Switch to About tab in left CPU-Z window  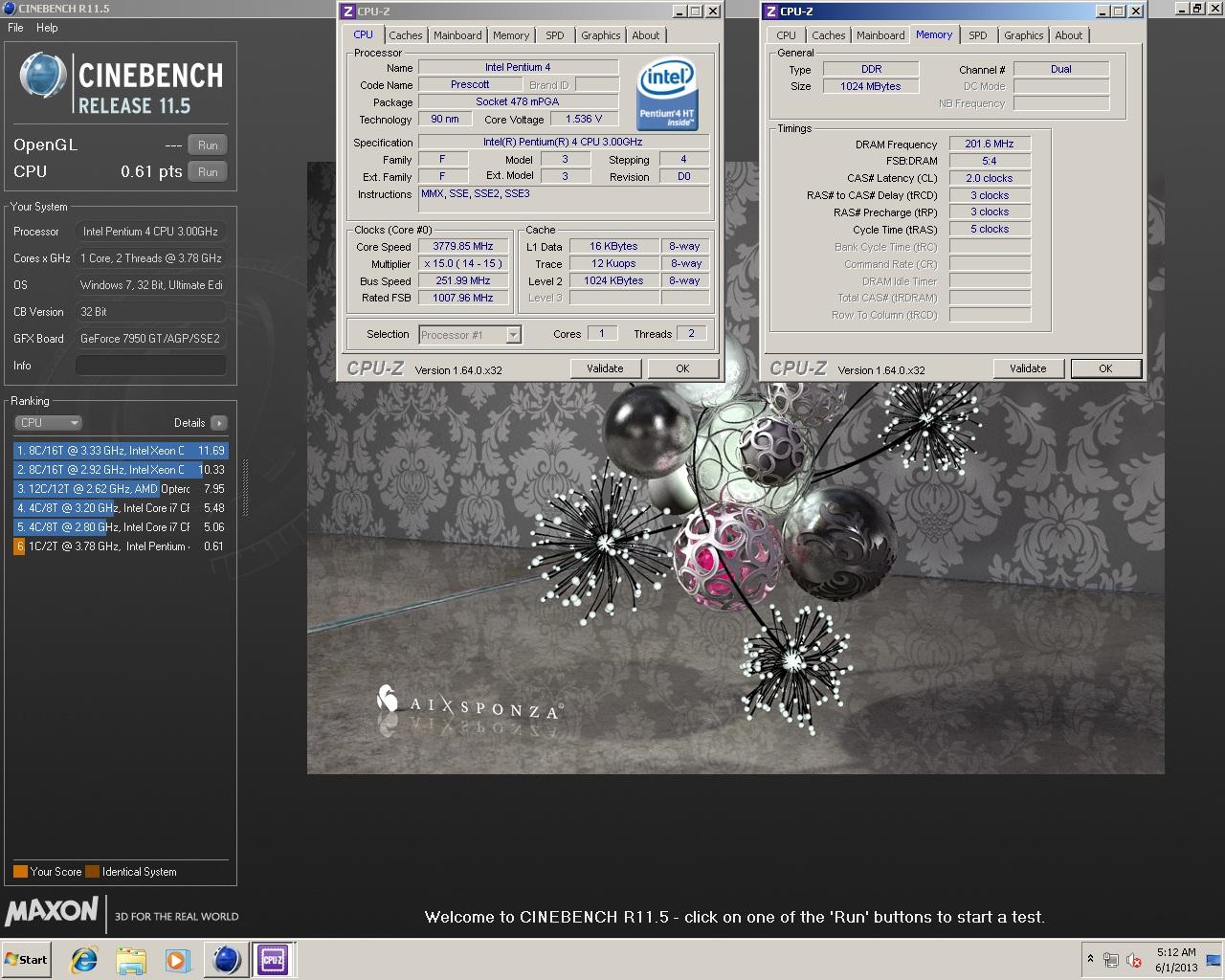tap(646, 35)
